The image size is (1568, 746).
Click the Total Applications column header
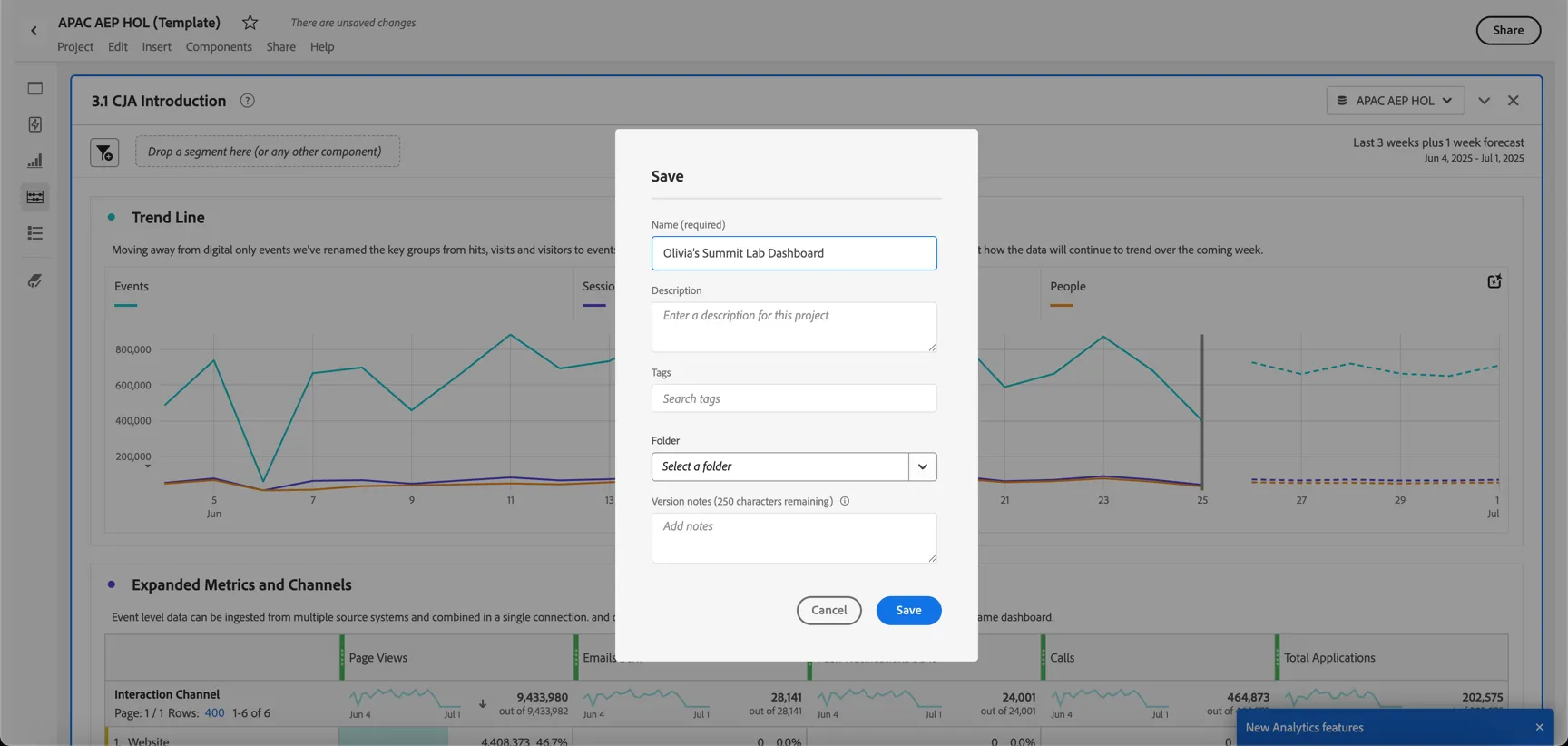click(1328, 658)
